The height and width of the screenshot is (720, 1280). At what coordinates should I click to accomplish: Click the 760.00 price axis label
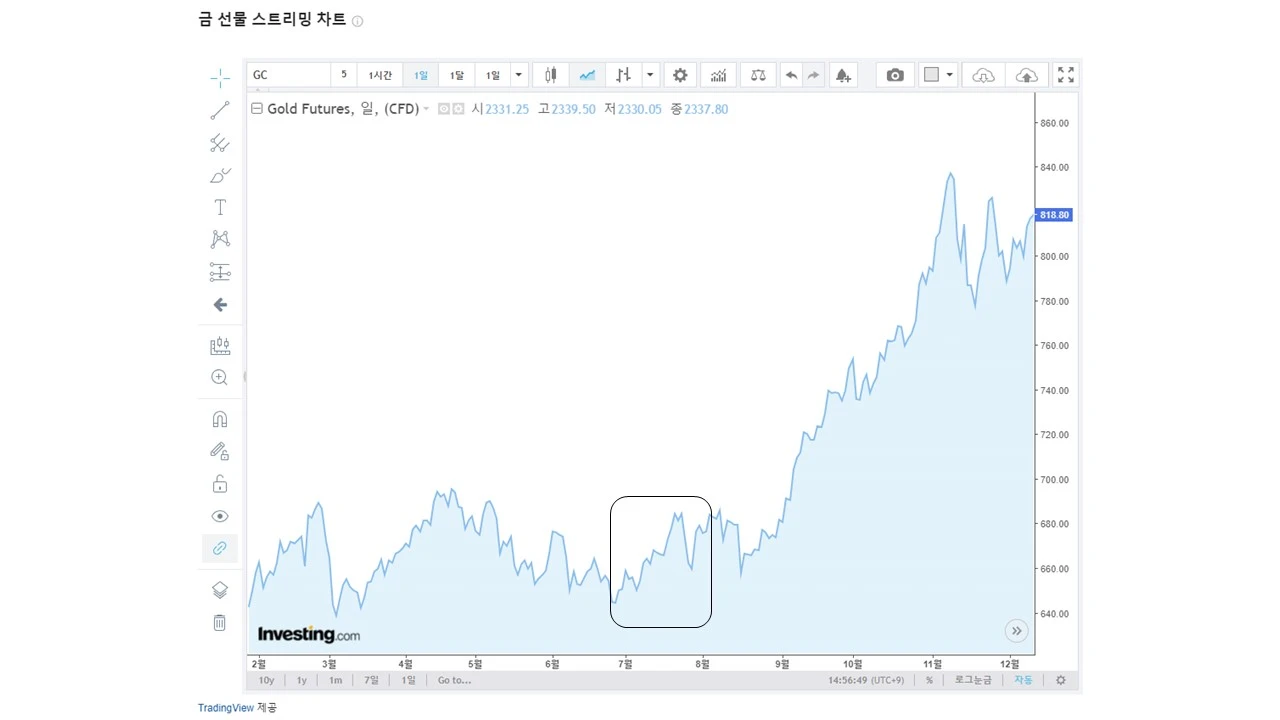pos(1055,346)
